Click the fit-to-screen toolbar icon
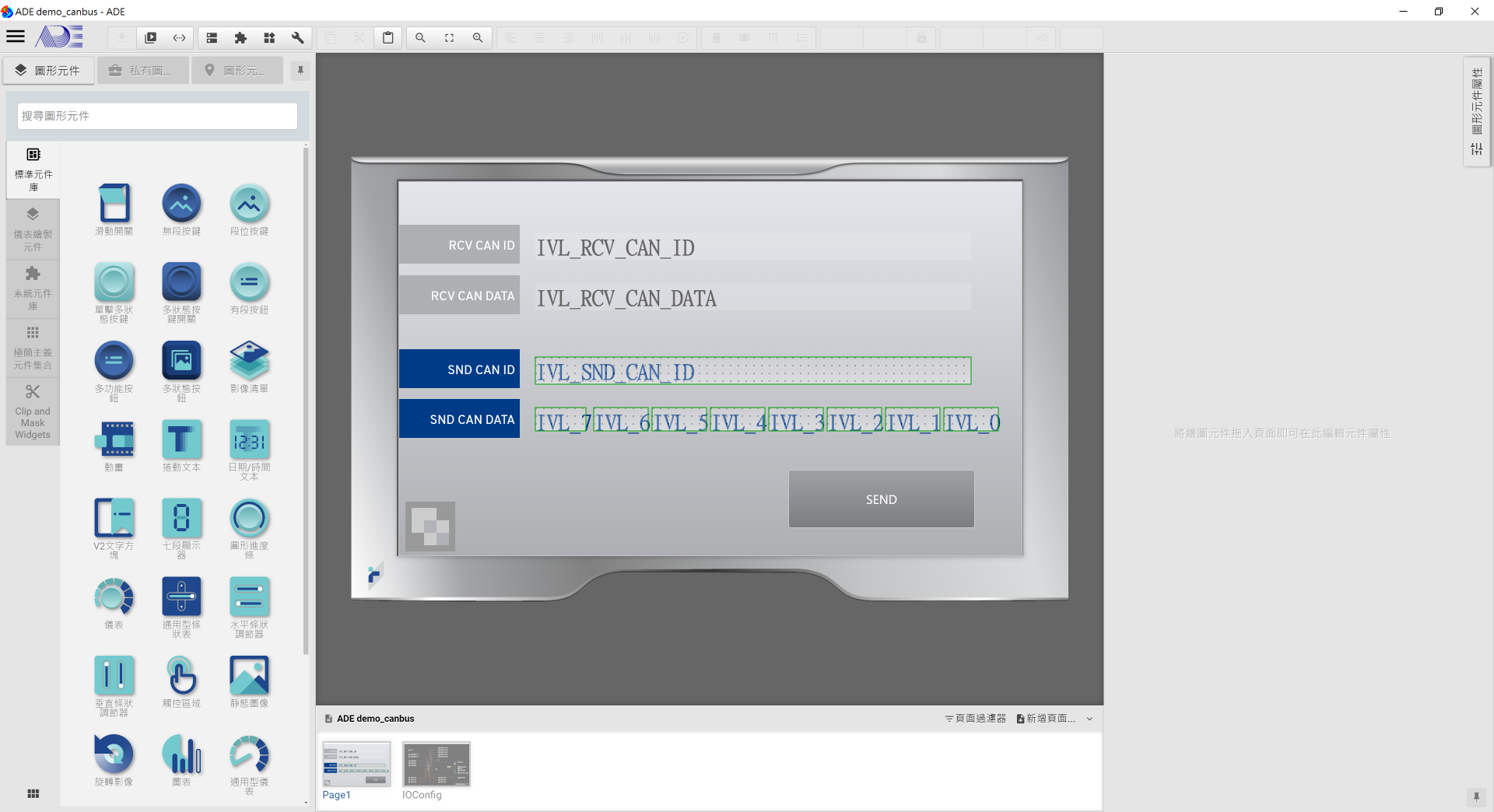Image resolution: width=1494 pixels, height=812 pixels. tap(449, 37)
